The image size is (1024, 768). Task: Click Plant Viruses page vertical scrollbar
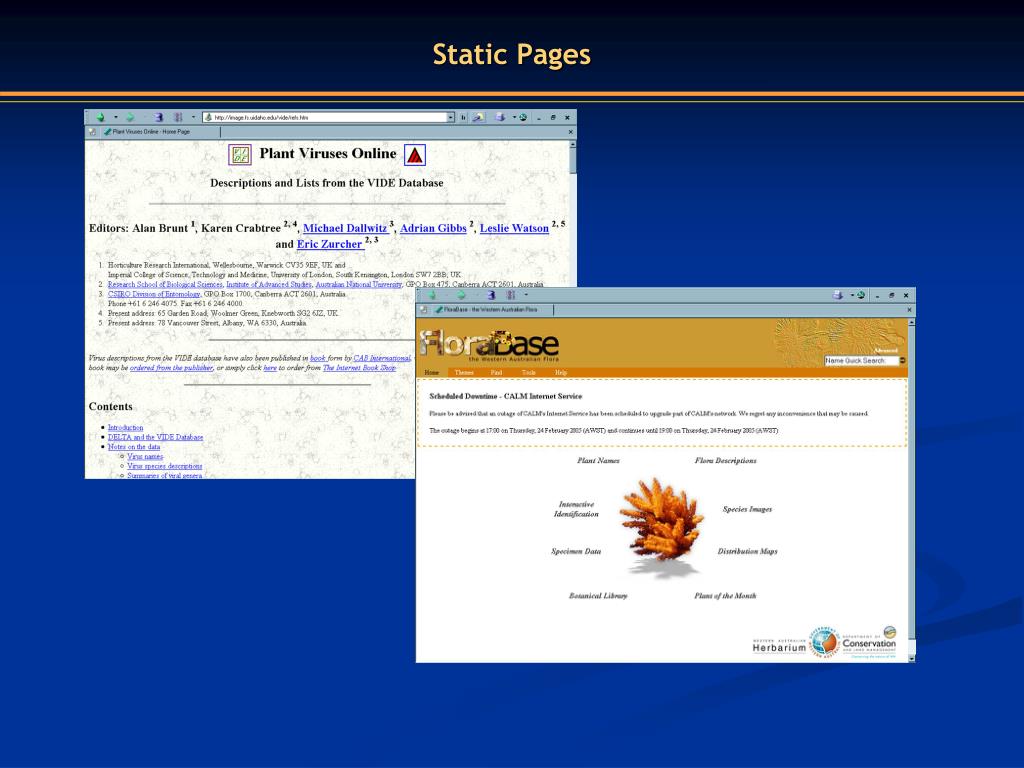tap(573, 157)
